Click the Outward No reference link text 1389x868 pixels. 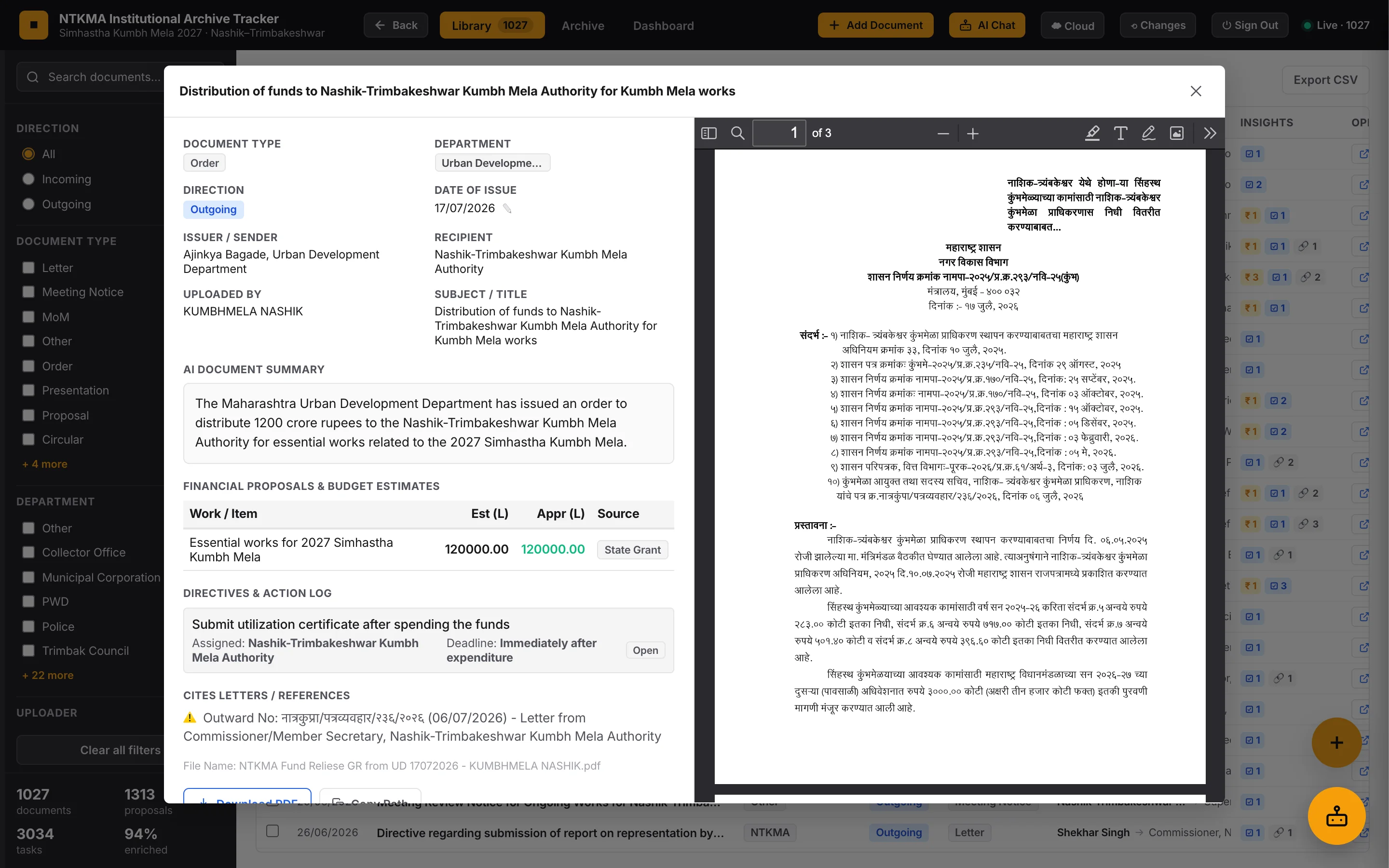[422, 727]
